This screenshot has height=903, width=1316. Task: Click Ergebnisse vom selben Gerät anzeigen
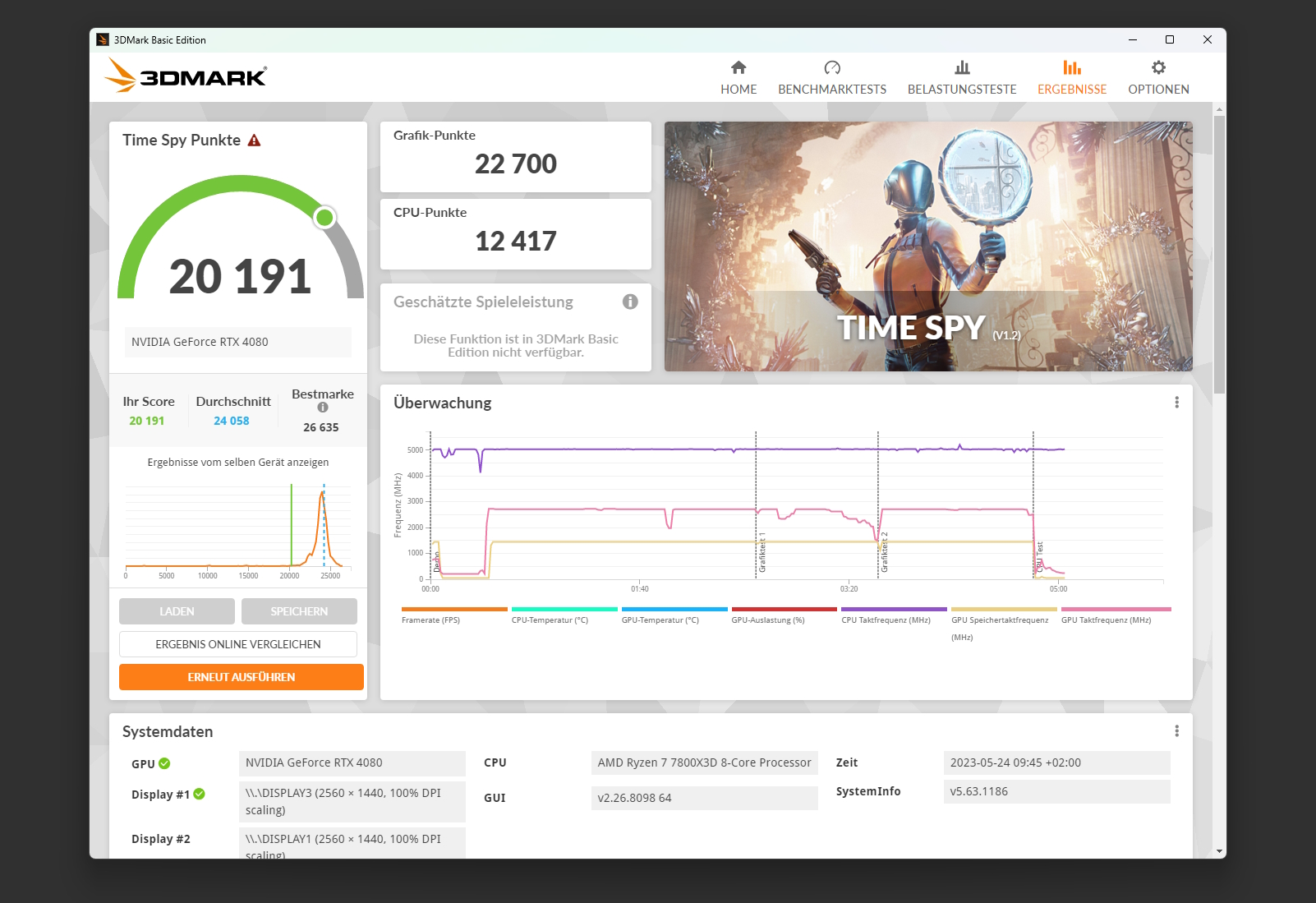pyautogui.click(x=238, y=463)
